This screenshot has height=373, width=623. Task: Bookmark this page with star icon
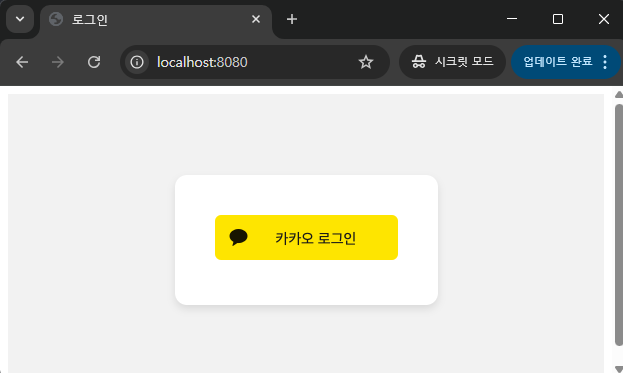(366, 62)
